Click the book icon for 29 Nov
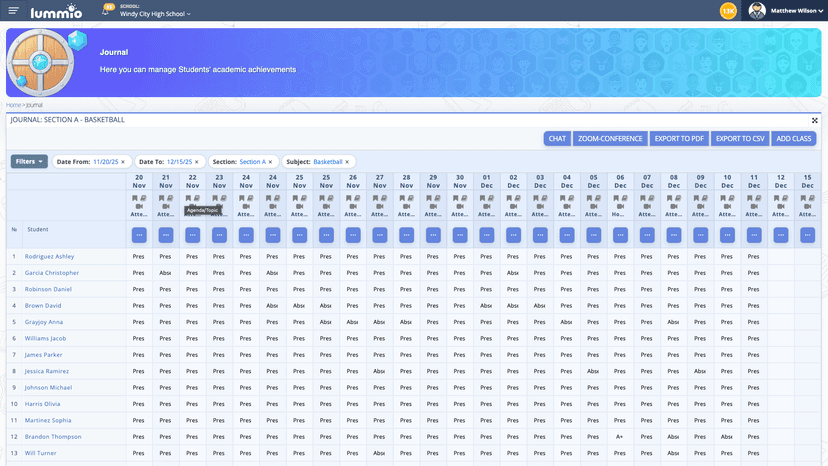828x466 pixels. [x=437, y=198]
